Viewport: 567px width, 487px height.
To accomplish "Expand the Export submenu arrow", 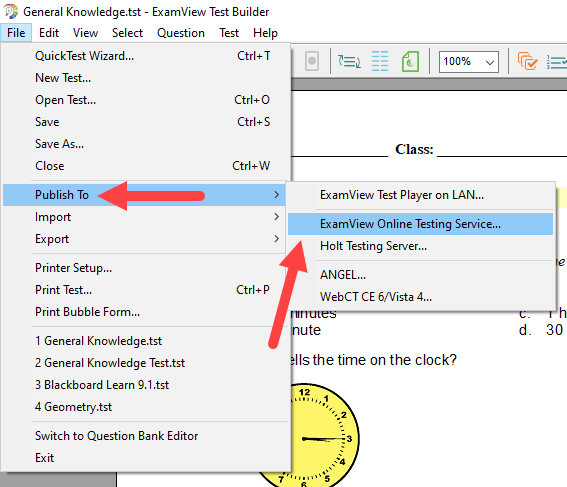I will (x=276, y=239).
